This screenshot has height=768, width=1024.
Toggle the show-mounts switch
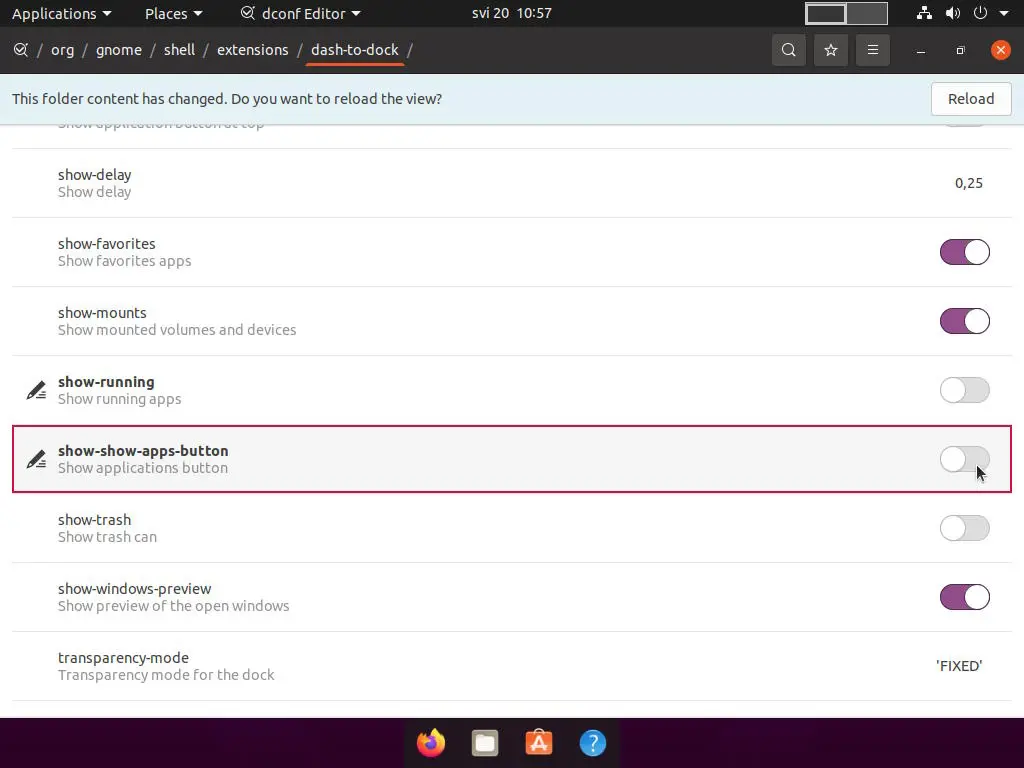coord(965,321)
